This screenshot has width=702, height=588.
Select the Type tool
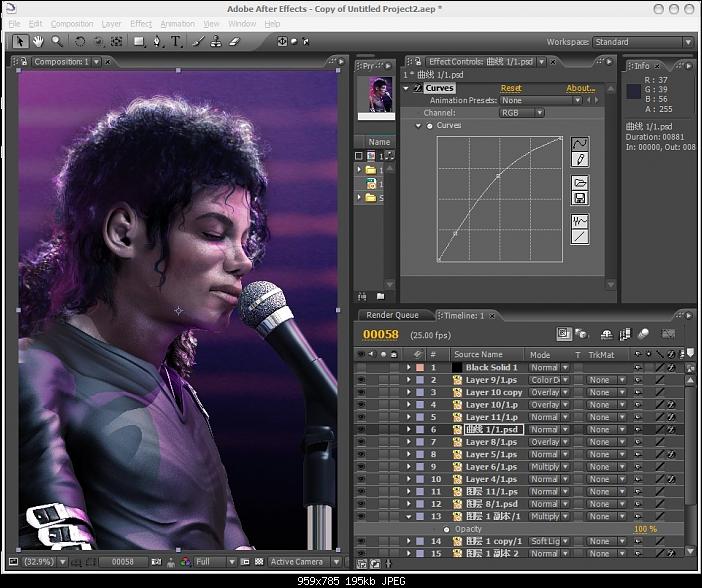point(176,42)
